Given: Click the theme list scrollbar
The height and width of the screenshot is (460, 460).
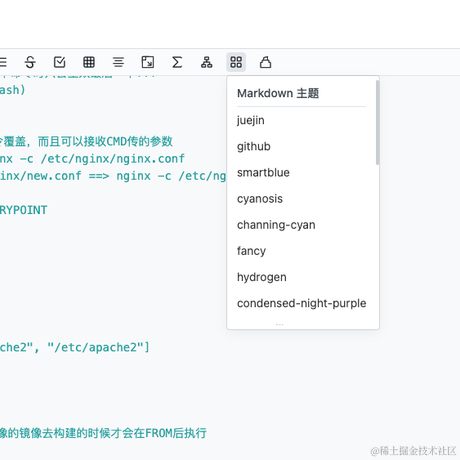Looking at the screenshot, I should [377, 123].
